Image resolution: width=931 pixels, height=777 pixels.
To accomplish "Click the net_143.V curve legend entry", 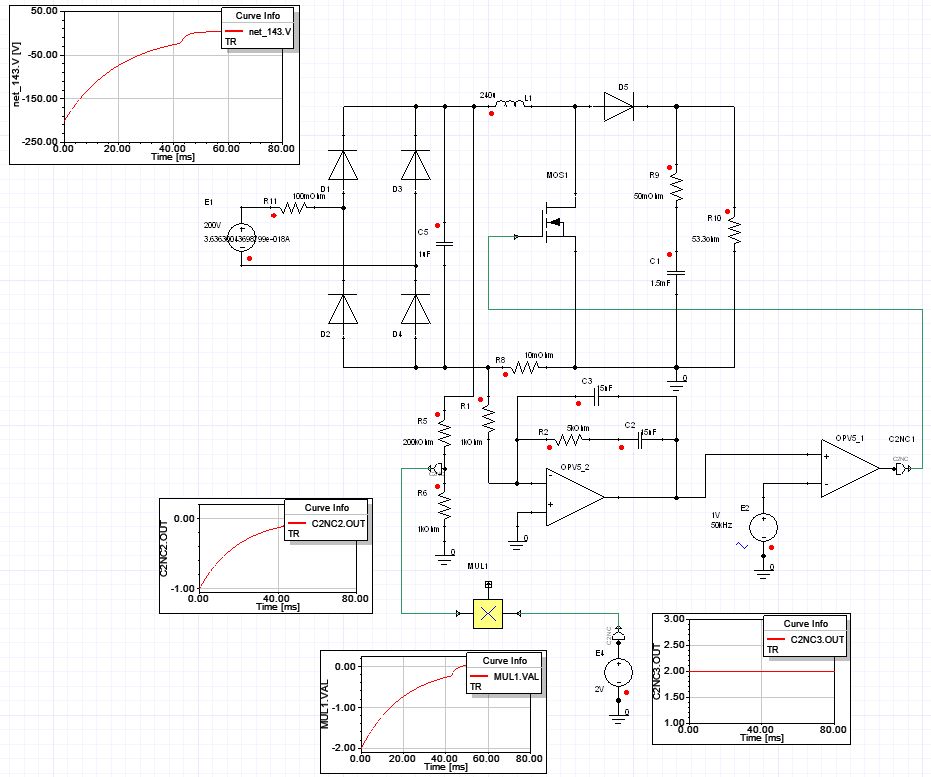I will point(258,31).
